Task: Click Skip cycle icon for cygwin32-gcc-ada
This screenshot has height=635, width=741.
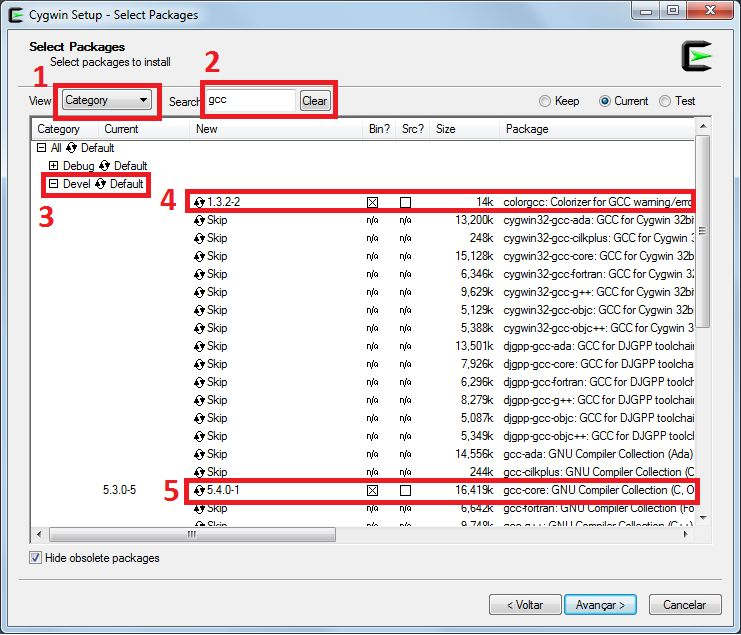Action: pyautogui.click(x=199, y=220)
